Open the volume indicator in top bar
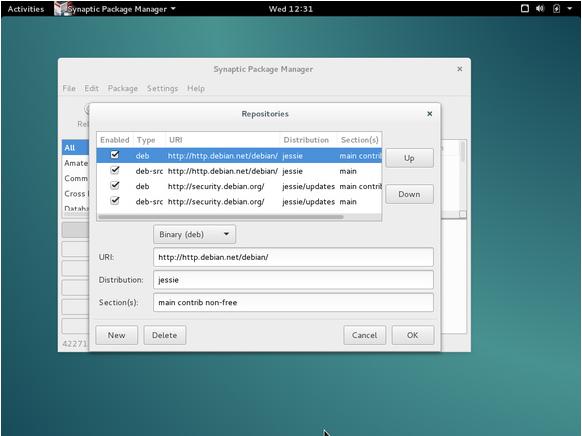 point(540,9)
